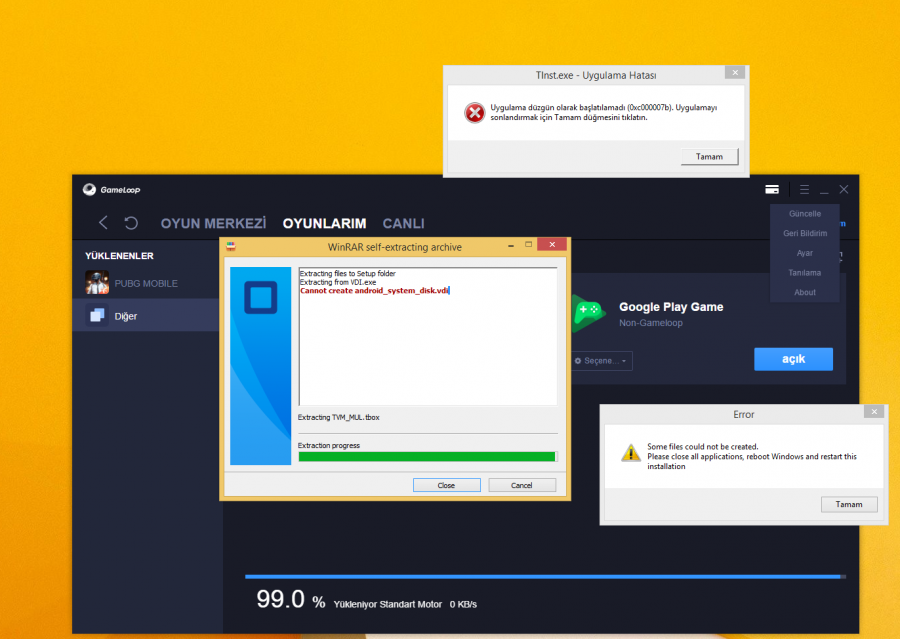
Task: Select PUBG MOBILE in the installed list
Action: click(146, 282)
